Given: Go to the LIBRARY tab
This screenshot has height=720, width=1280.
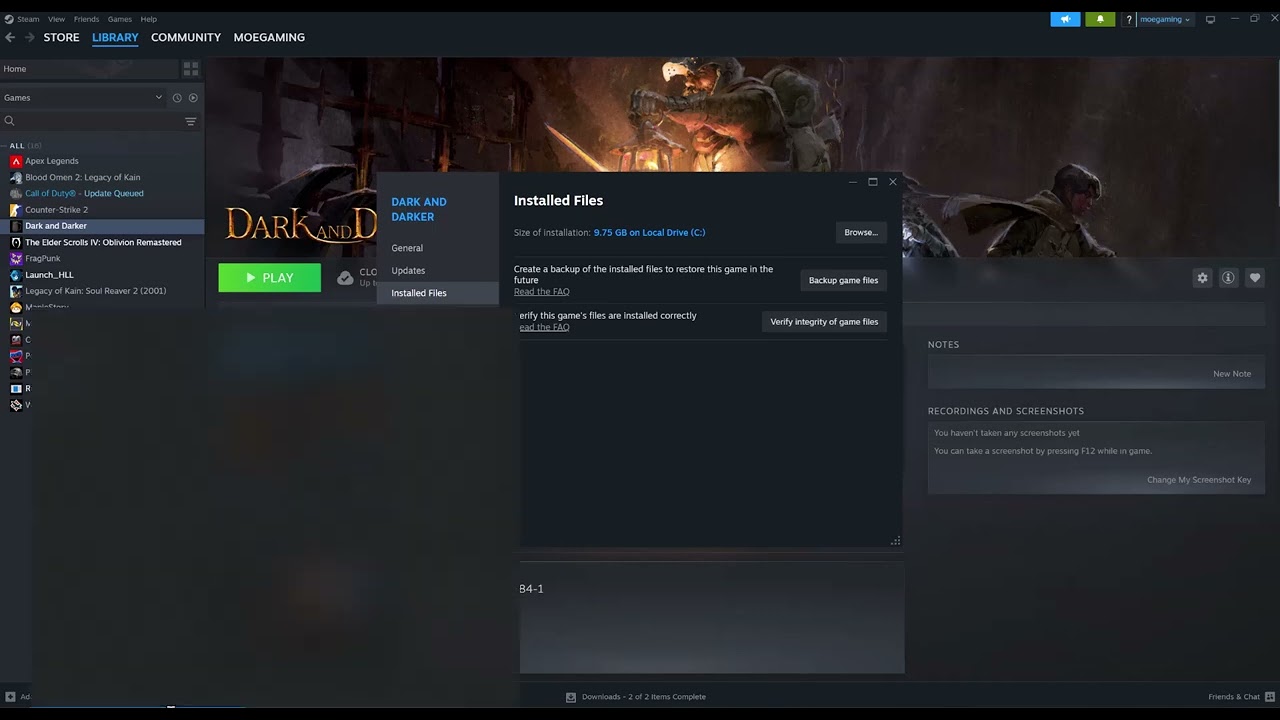Looking at the screenshot, I should coord(115,37).
